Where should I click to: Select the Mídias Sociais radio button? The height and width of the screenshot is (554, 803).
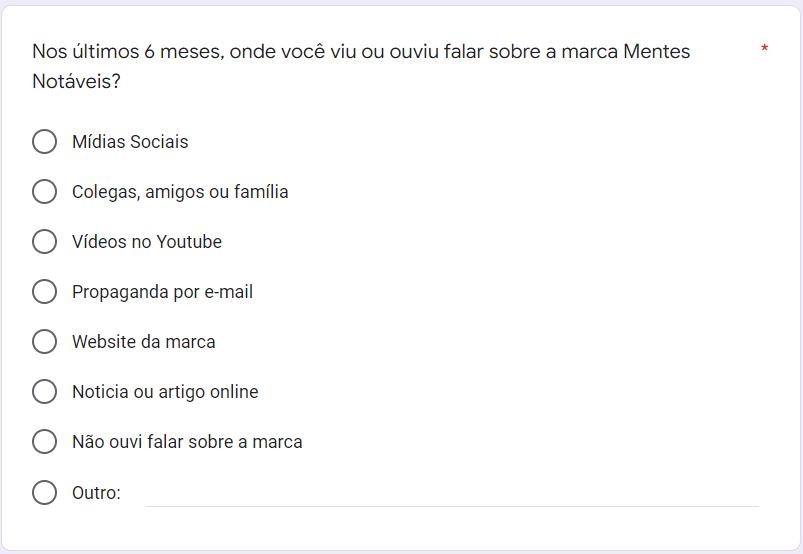tap(45, 142)
